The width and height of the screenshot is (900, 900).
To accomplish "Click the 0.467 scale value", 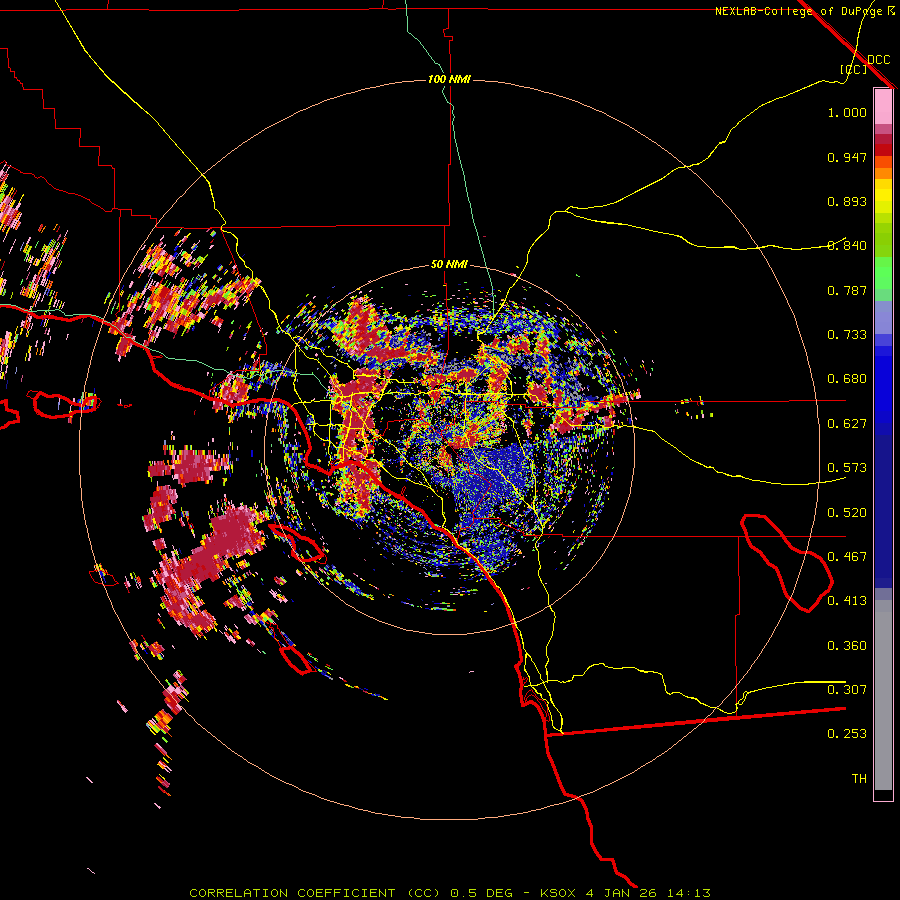I will pyautogui.click(x=847, y=557).
